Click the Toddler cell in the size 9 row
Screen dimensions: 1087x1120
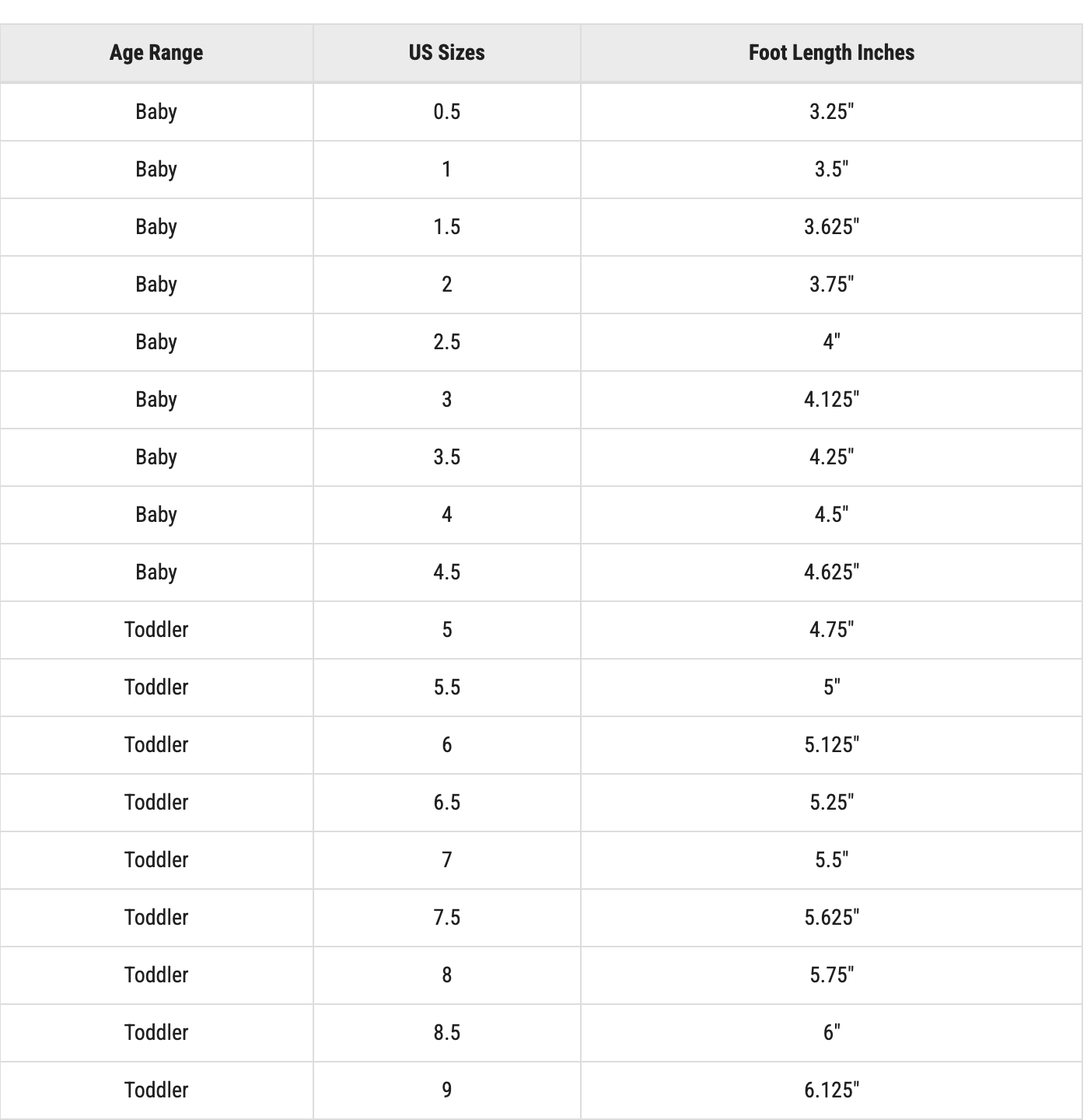[156, 1090]
